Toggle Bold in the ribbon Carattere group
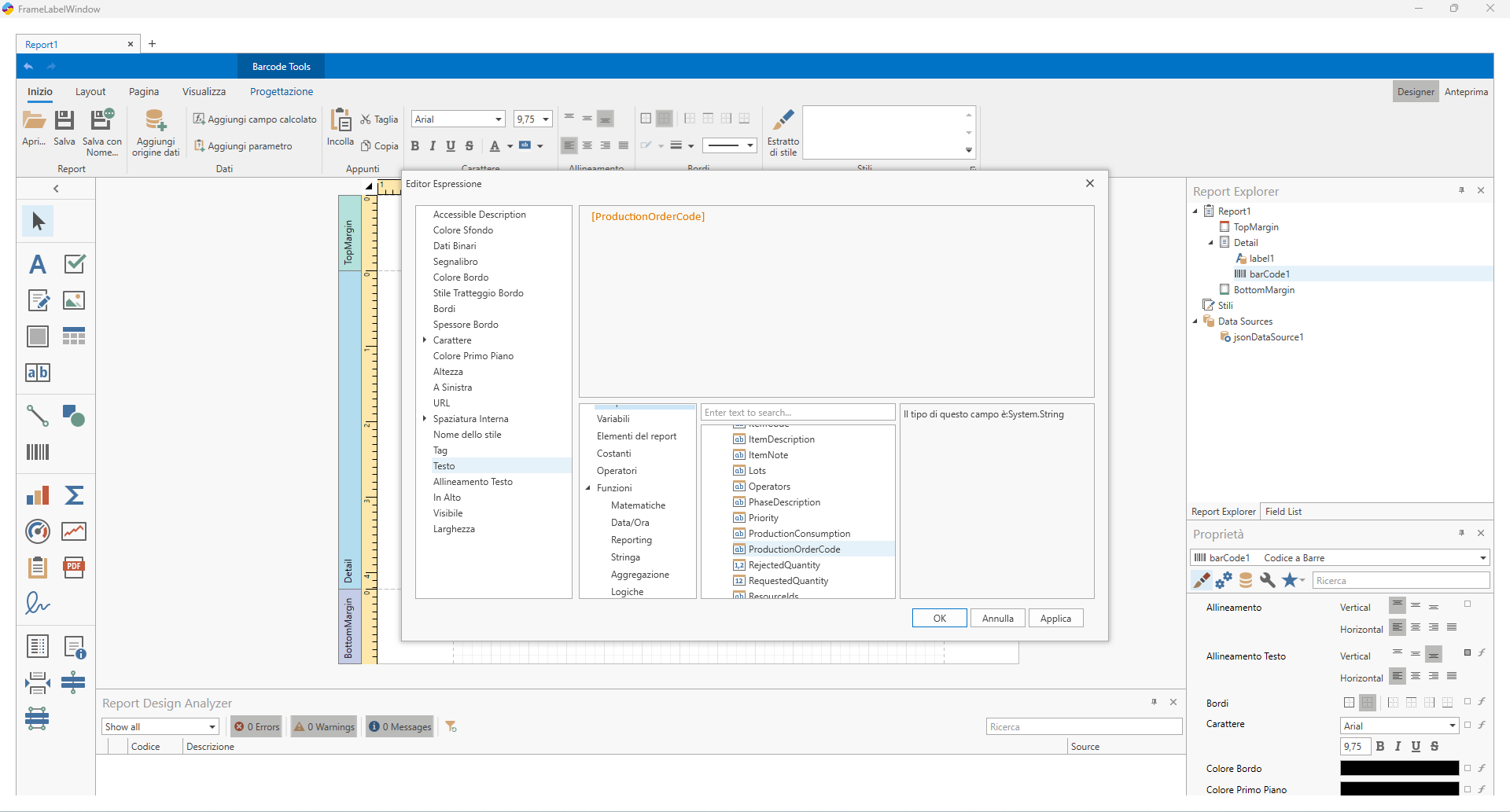 (x=414, y=145)
